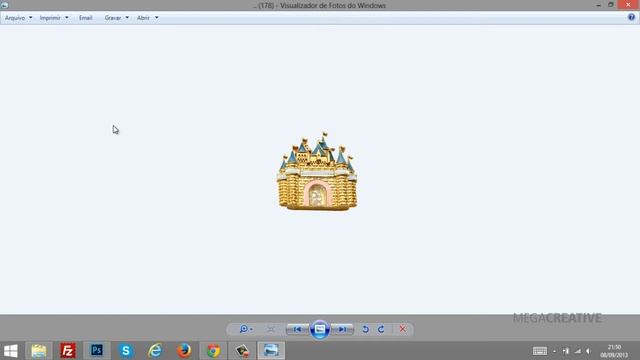
Task: Open the Windows Start button
Action: pyautogui.click(x=11, y=351)
